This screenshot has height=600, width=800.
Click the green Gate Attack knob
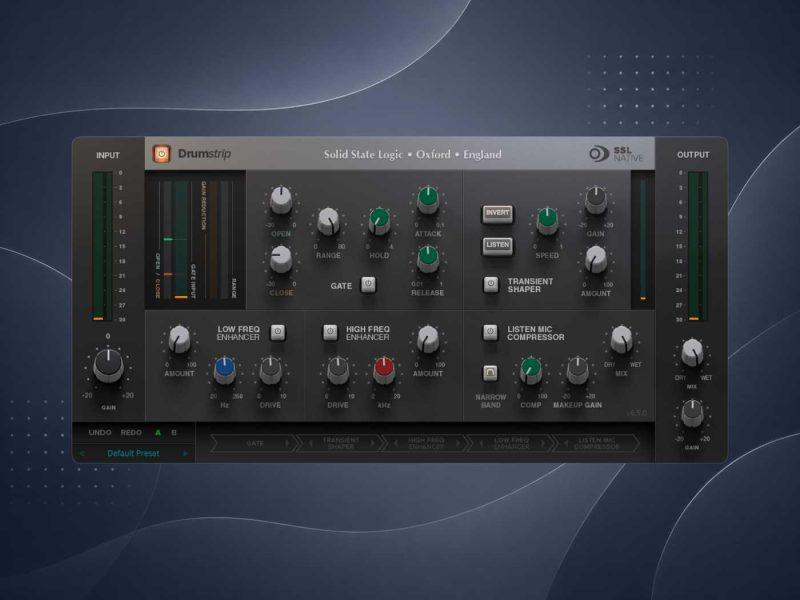(428, 199)
